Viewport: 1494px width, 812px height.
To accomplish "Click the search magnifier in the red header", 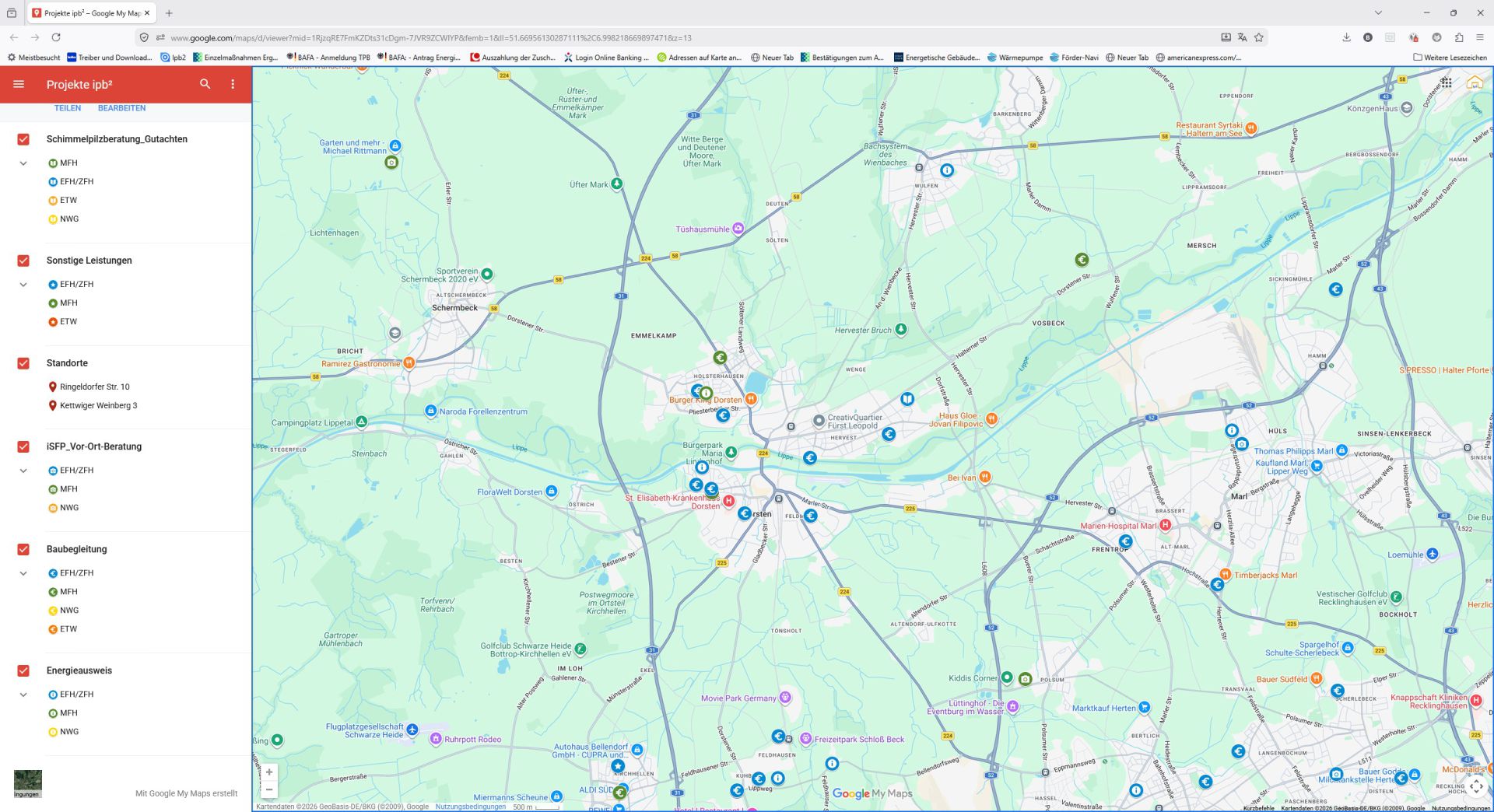I will click(205, 84).
